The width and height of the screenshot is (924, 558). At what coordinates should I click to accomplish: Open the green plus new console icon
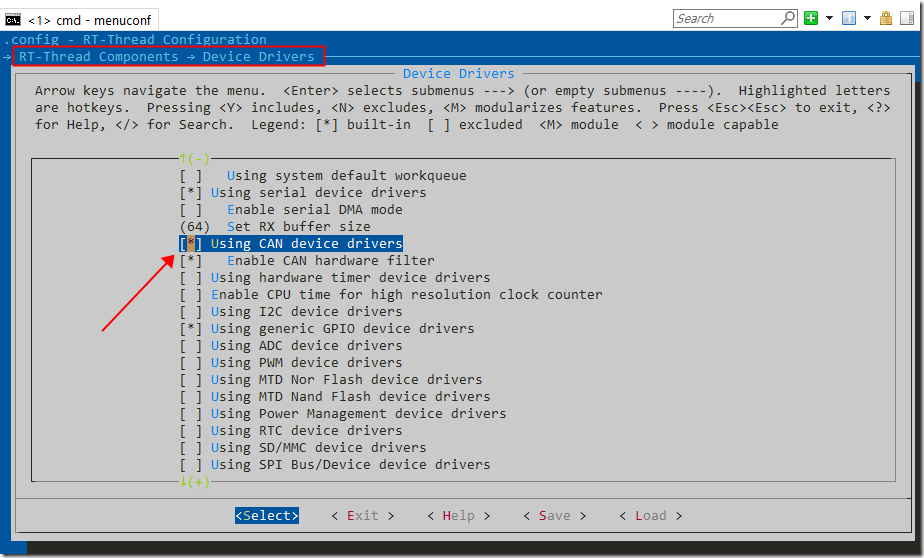(811, 18)
